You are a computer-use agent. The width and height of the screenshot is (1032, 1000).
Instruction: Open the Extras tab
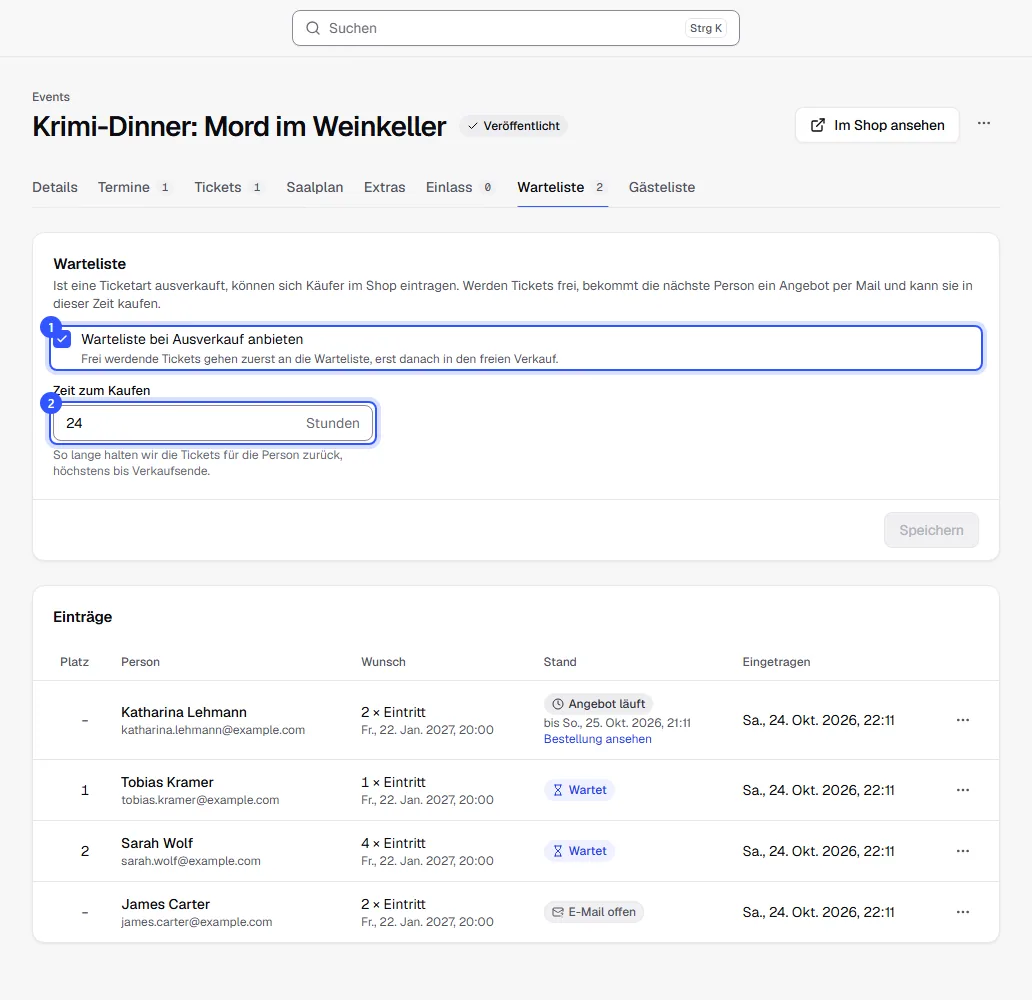click(384, 188)
